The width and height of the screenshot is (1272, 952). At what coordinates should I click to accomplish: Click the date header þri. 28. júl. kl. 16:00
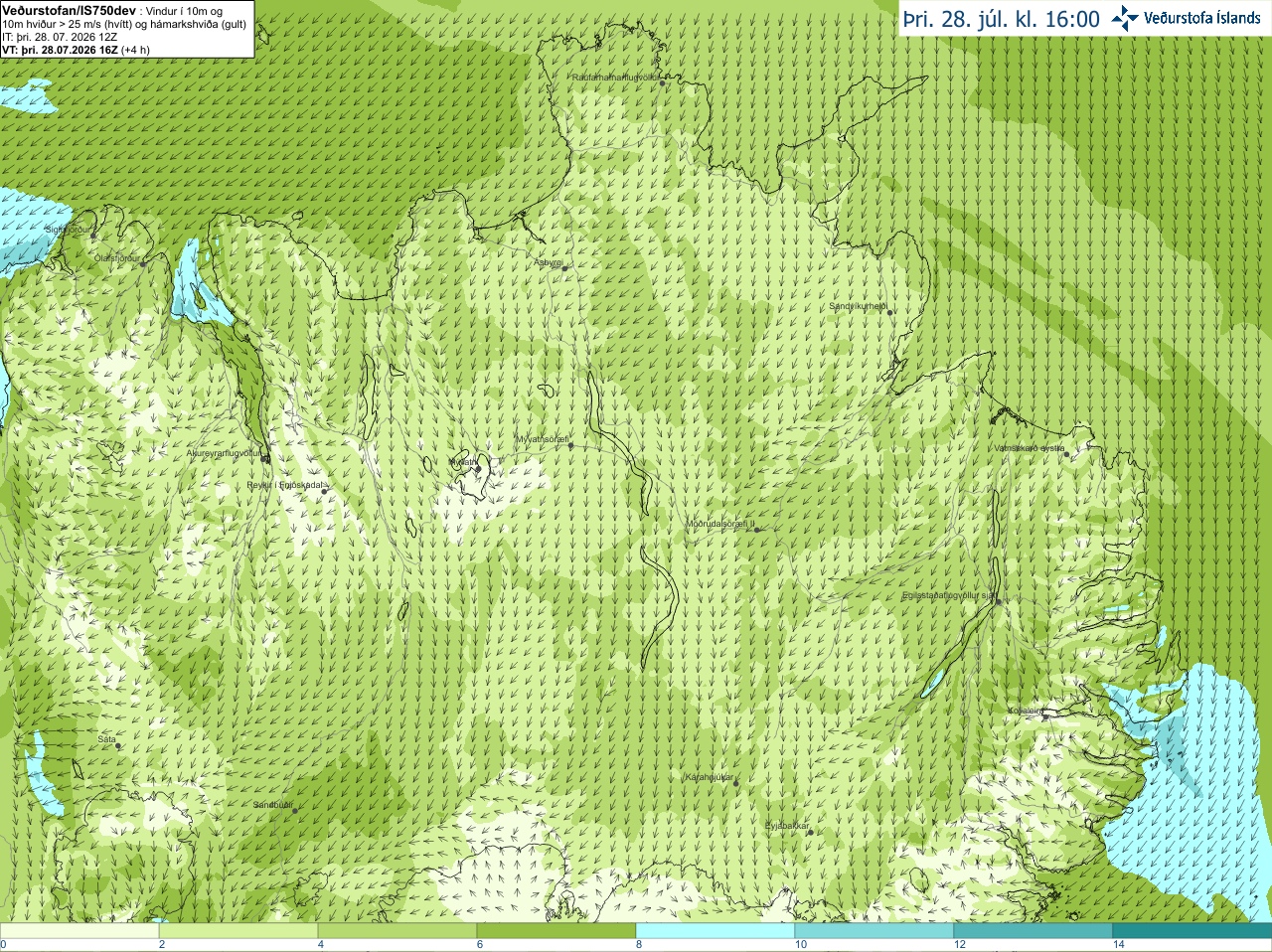click(1002, 19)
